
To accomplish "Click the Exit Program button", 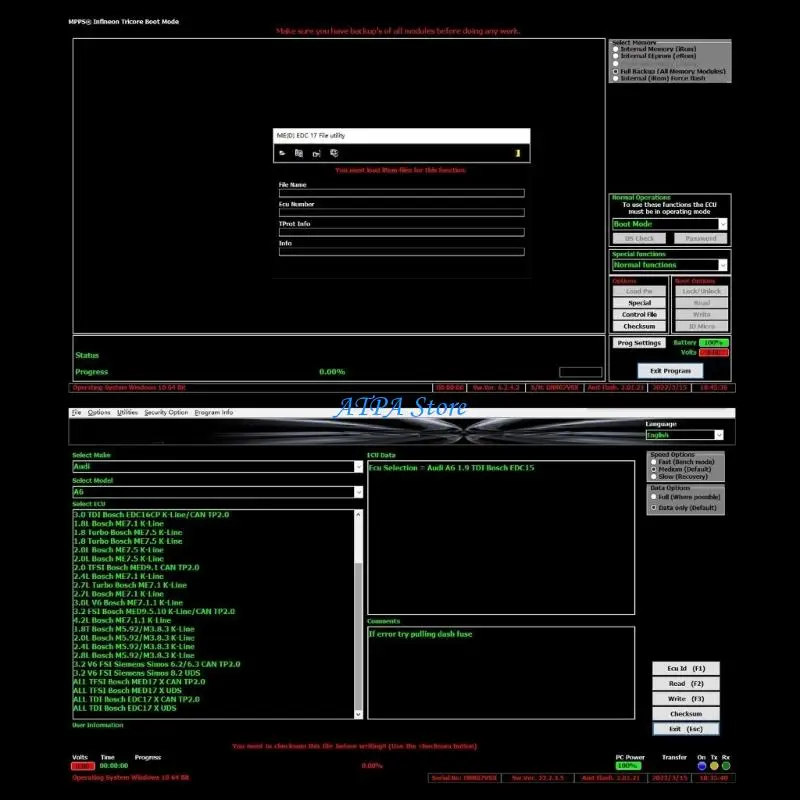I will tap(670, 371).
